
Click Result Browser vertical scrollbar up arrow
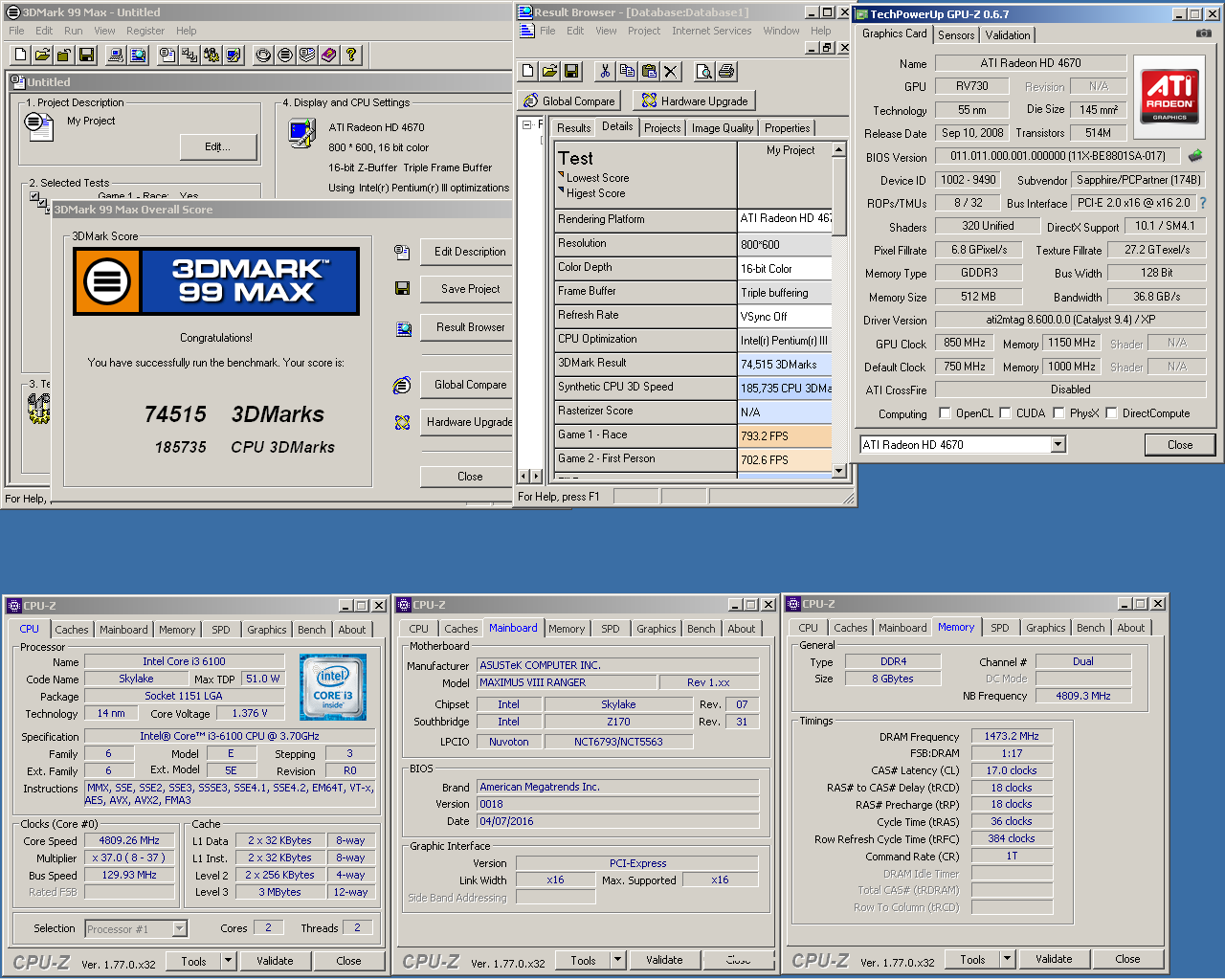coord(839,149)
